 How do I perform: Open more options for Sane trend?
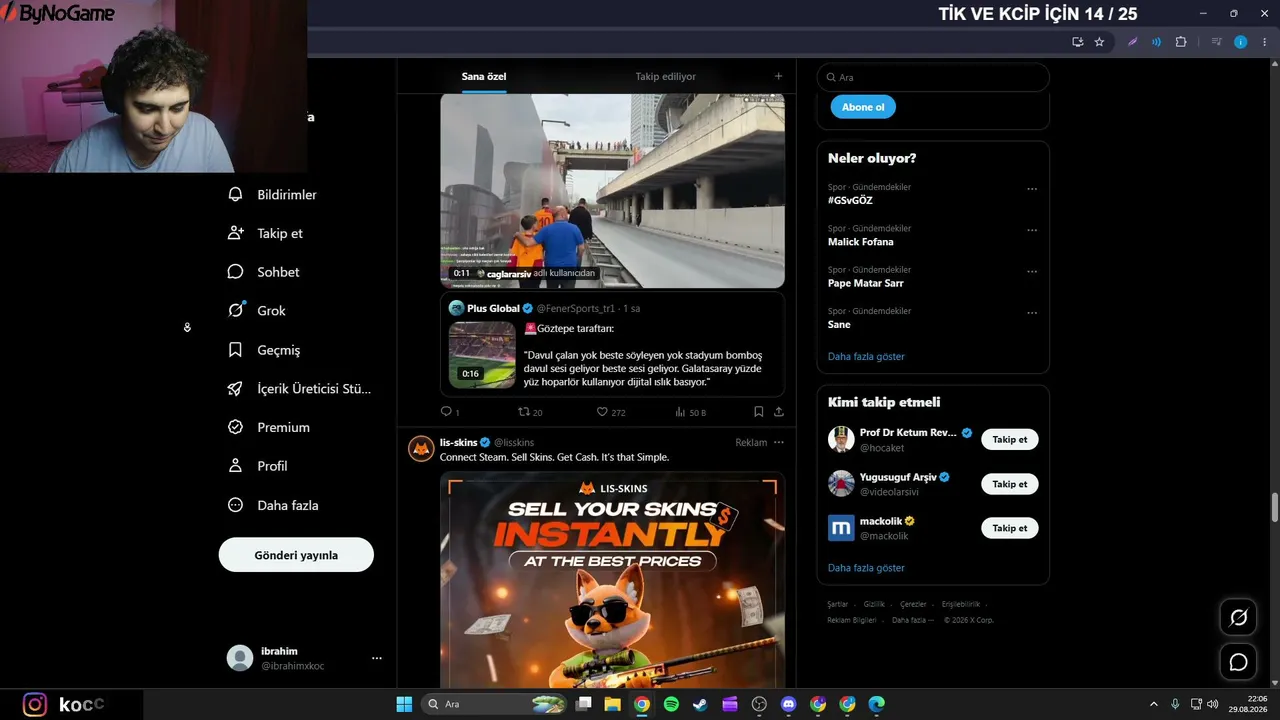pos(1032,313)
